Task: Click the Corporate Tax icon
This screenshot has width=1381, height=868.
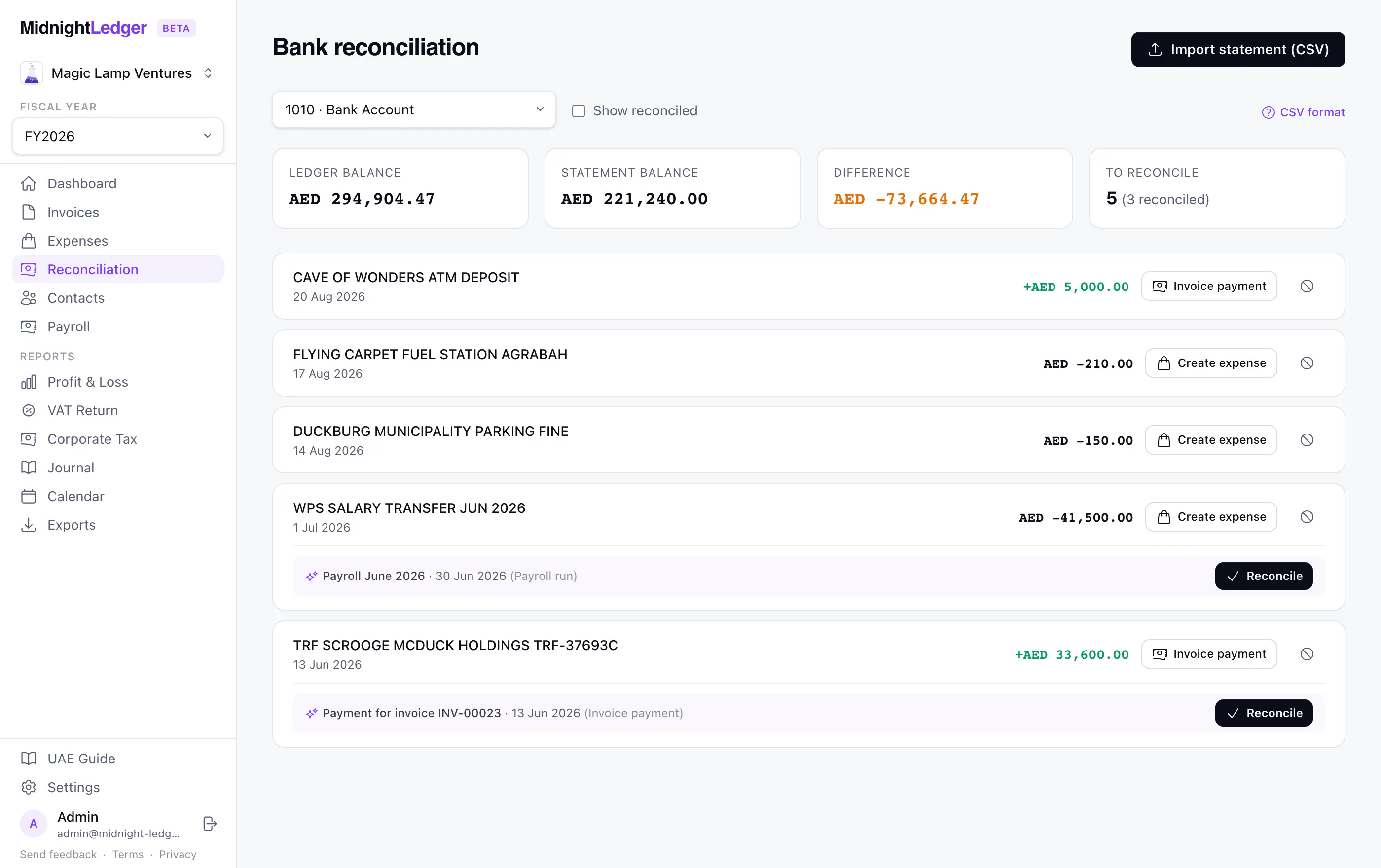Action: pyautogui.click(x=29, y=439)
